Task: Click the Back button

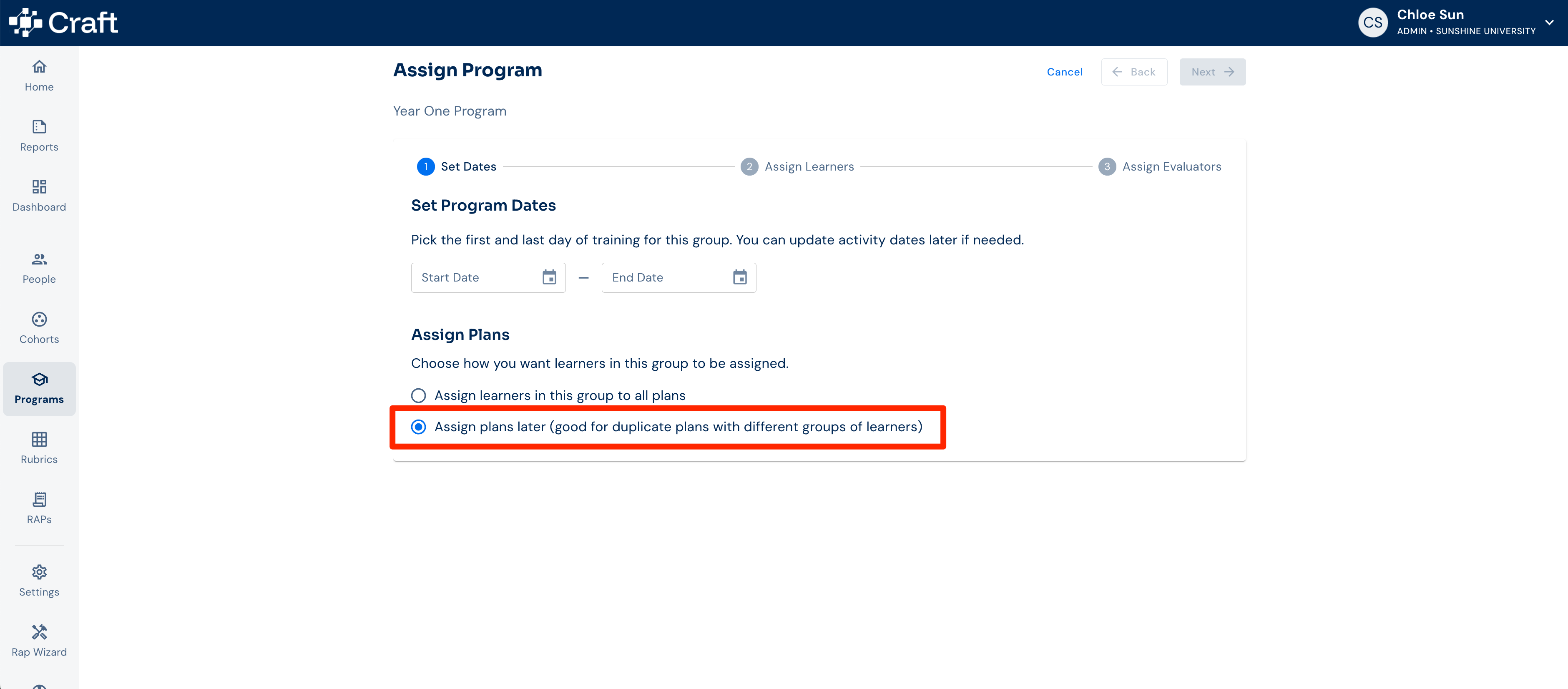Action: [1134, 72]
